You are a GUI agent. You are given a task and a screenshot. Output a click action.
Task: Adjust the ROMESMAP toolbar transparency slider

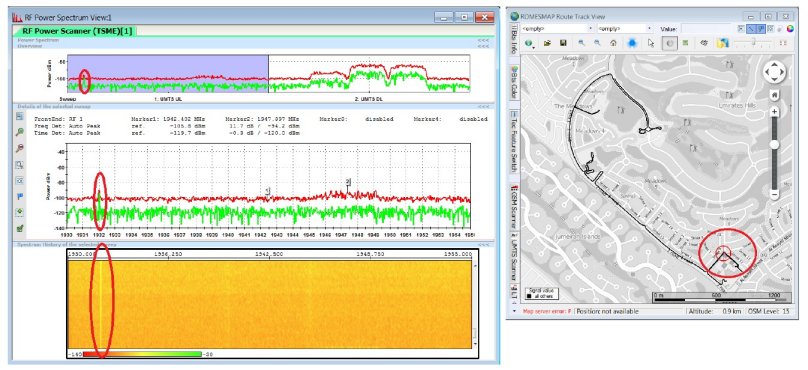click(x=753, y=43)
